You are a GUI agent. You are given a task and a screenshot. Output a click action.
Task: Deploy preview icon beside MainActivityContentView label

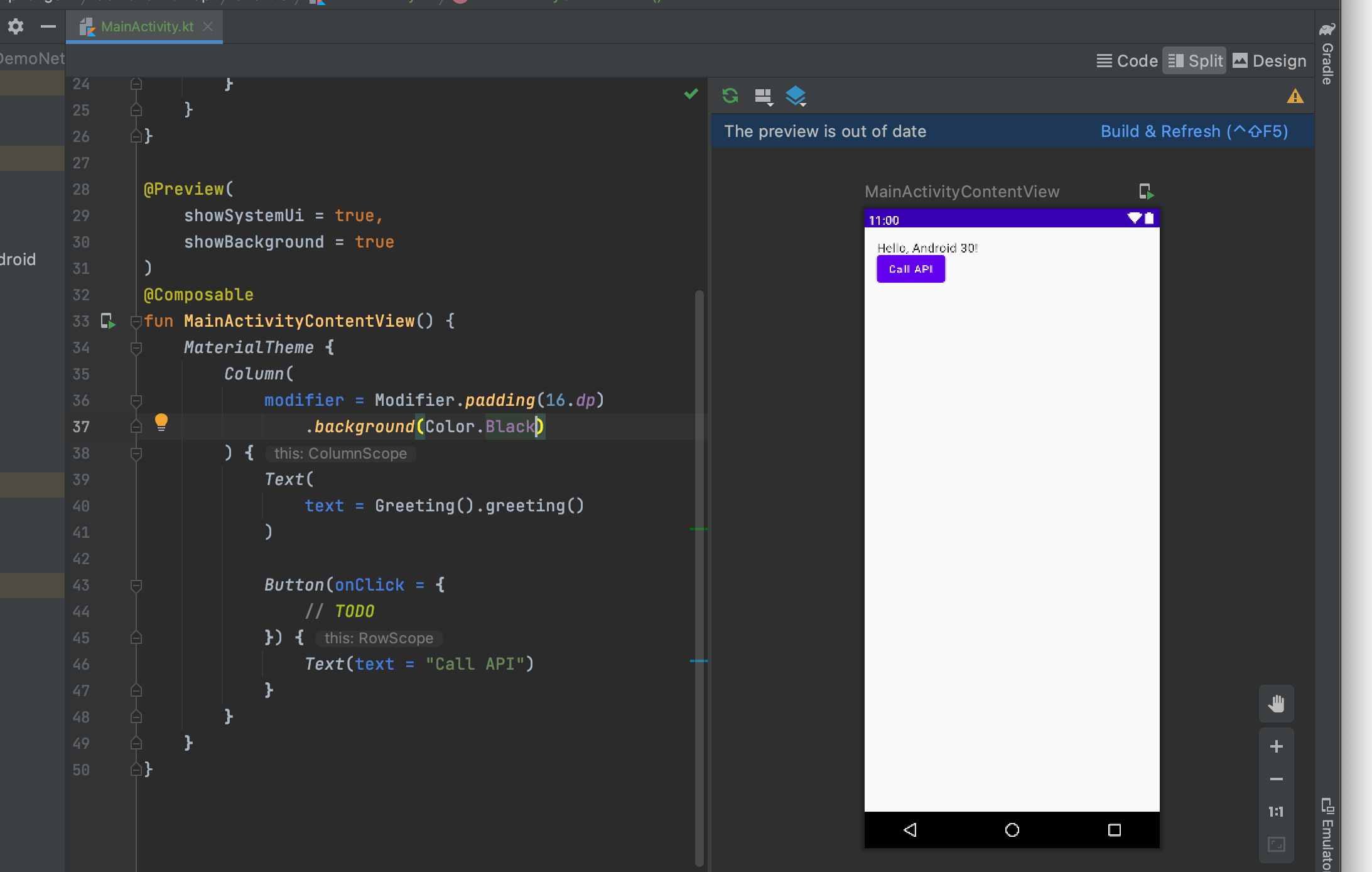(x=1146, y=191)
